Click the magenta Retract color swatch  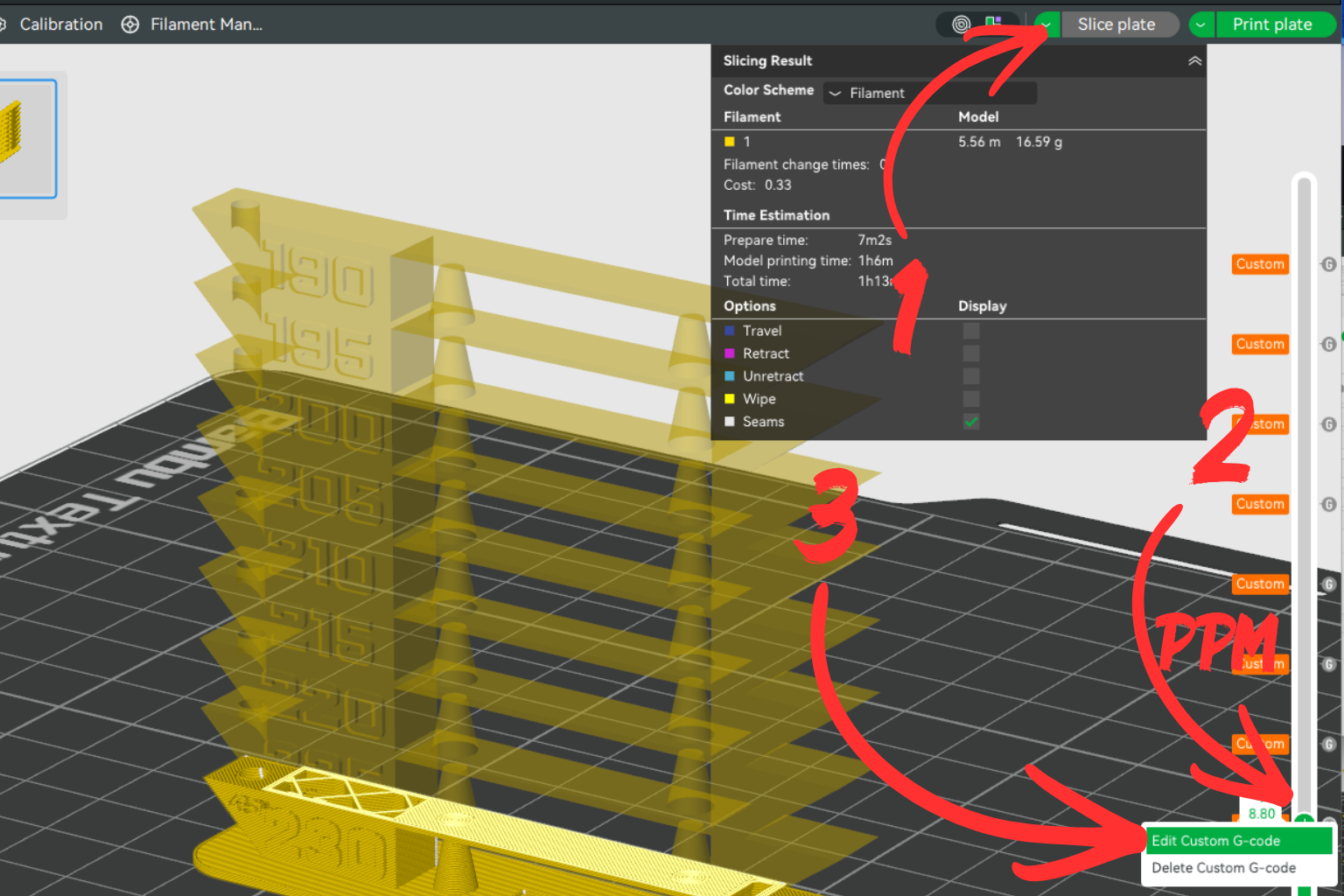730,353
